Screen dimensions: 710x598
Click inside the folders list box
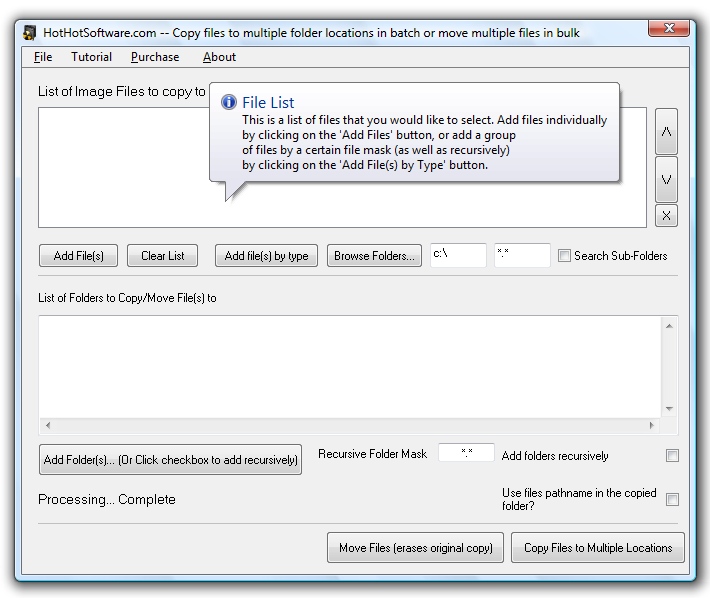350,367
